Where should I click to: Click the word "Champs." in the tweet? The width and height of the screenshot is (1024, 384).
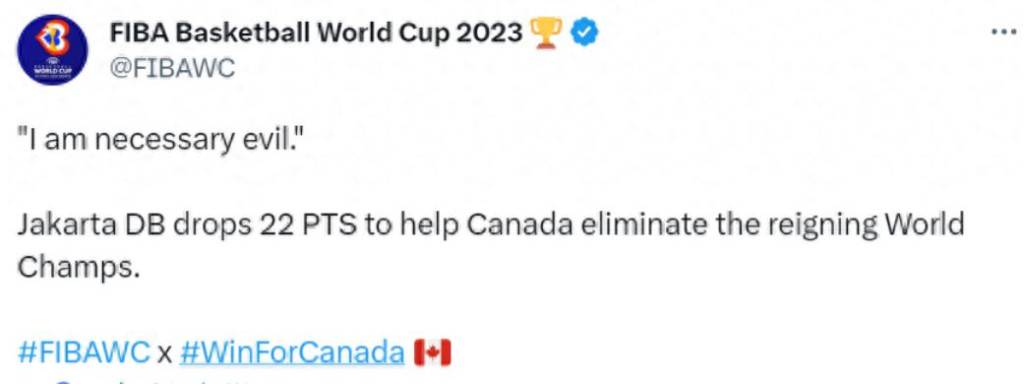(x=78, y=267)
